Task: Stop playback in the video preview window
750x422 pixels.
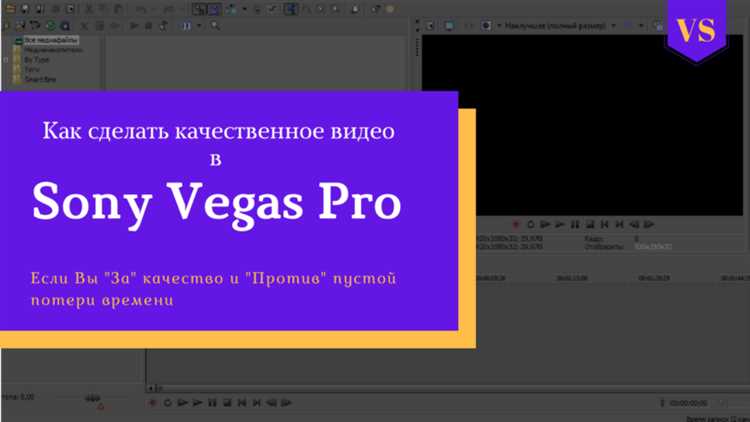Action: 590,225
